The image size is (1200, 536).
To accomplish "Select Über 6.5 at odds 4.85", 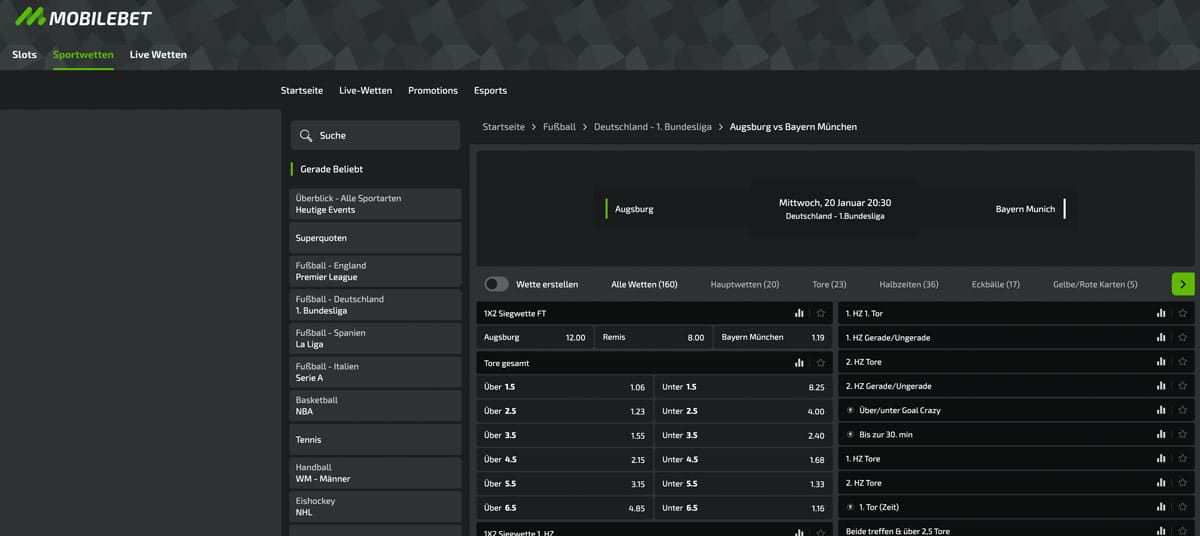I will click(565, 508).
